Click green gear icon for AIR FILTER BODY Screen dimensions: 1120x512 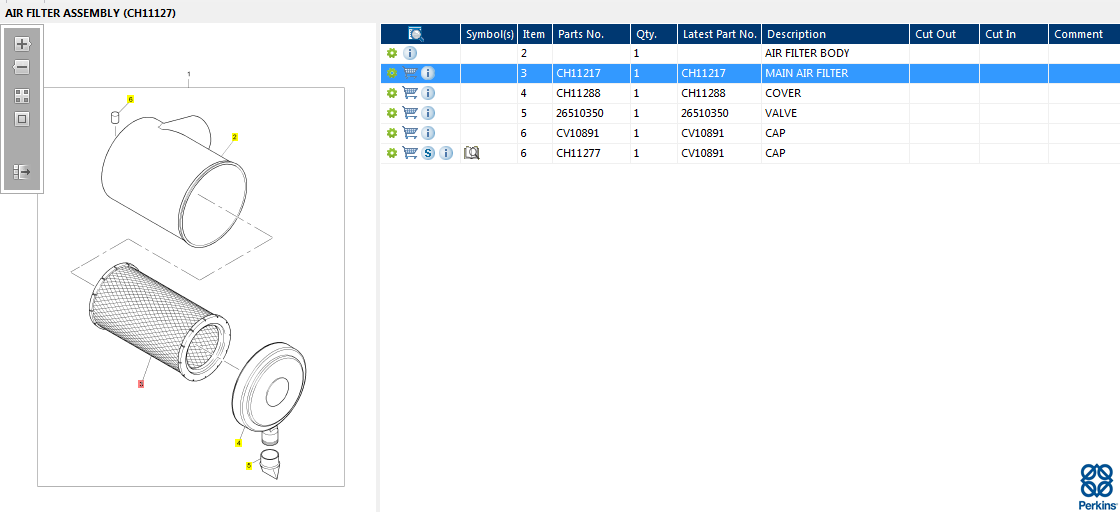(392, 53)
